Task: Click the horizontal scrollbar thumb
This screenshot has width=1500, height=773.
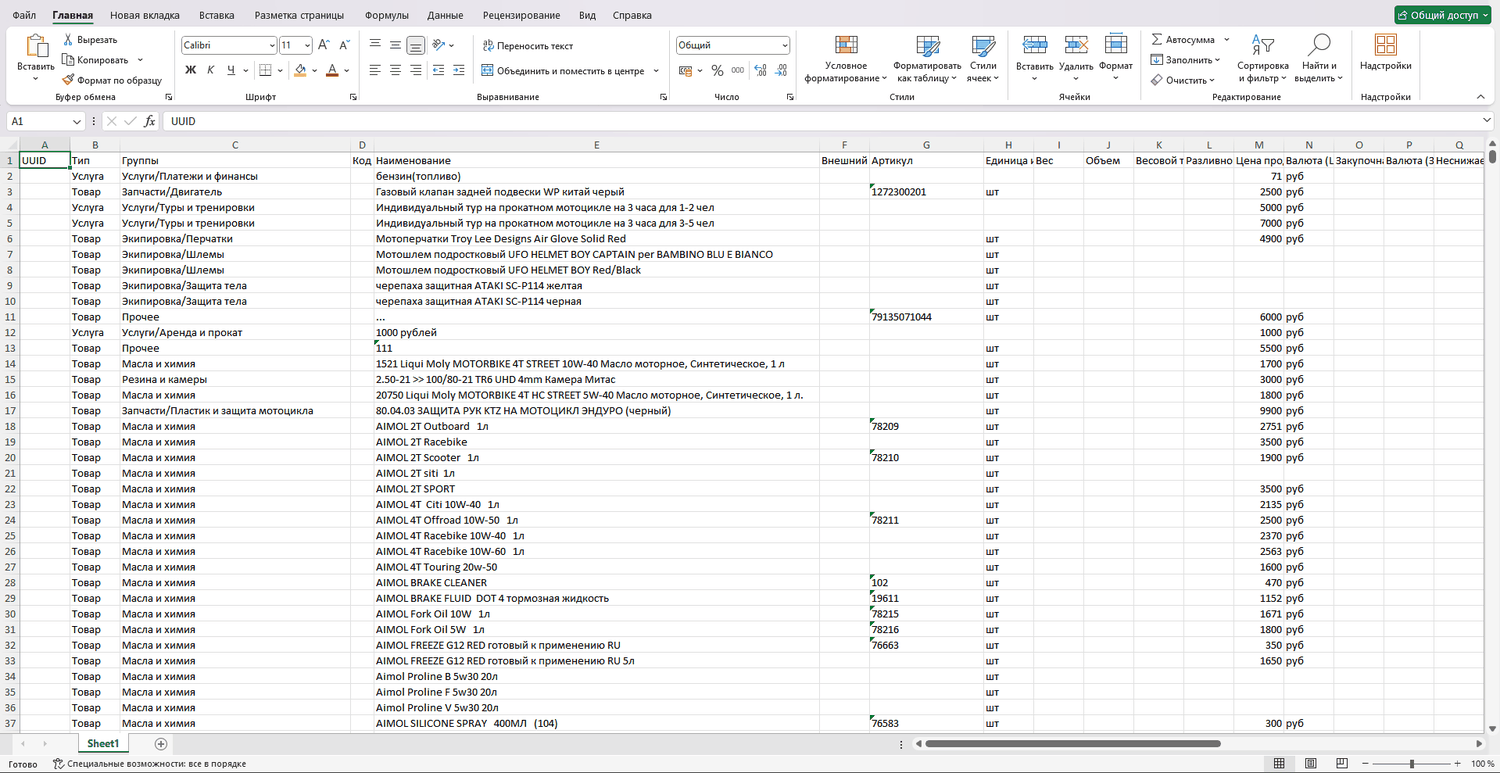Action: 1073,744
